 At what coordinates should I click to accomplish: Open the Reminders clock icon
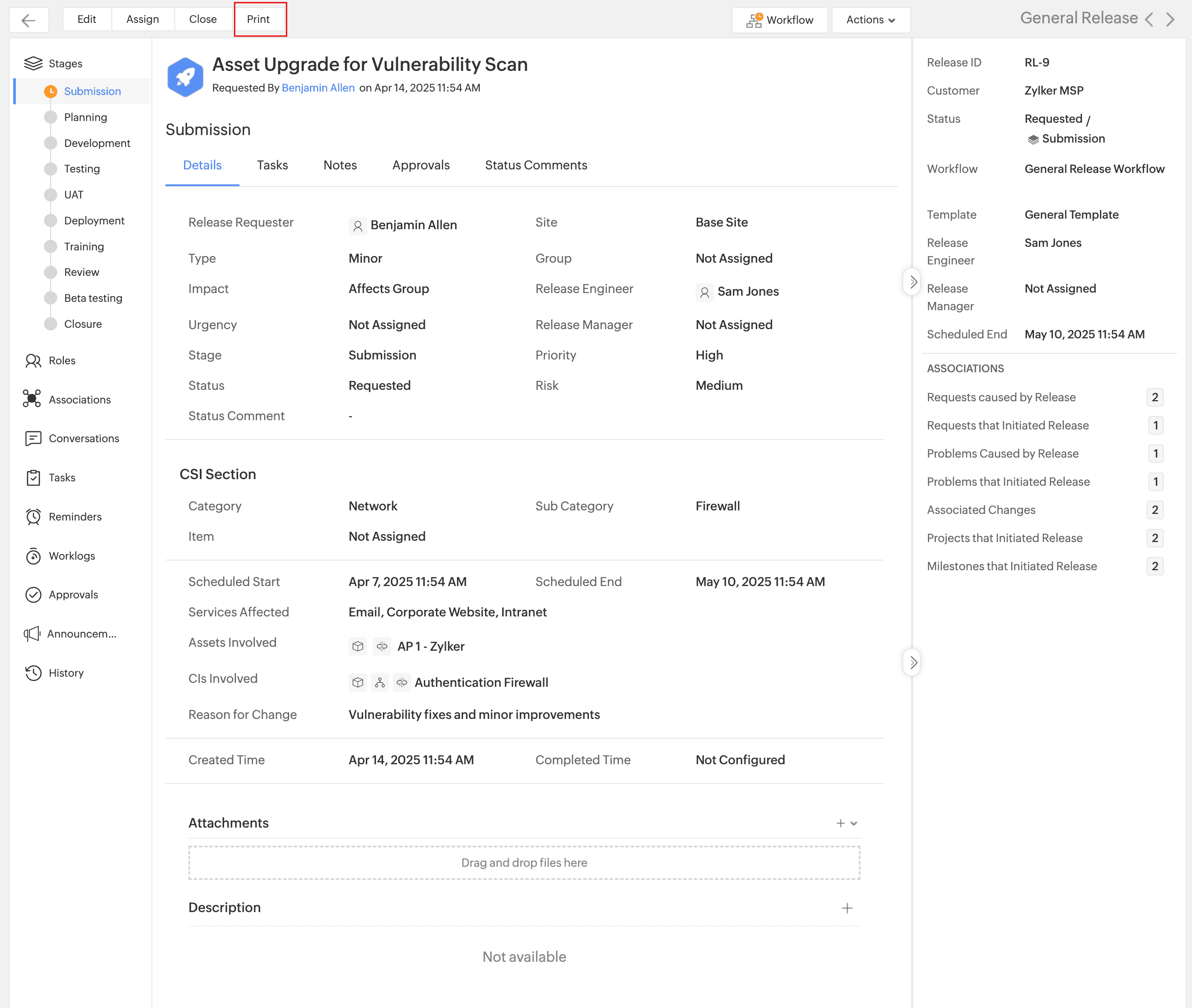click(33, 517)
